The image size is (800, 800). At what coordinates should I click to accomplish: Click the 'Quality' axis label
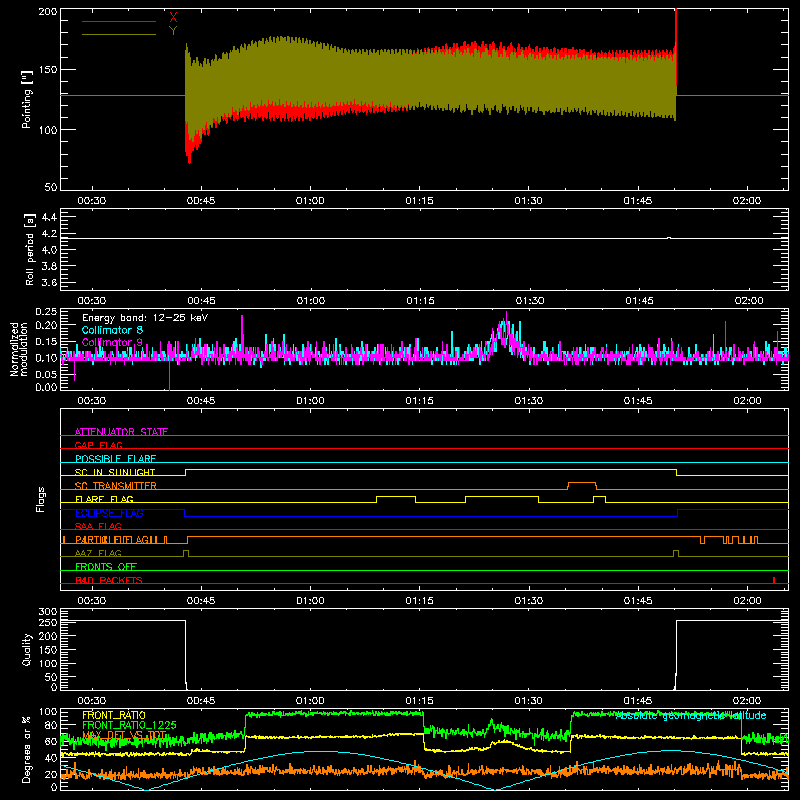(27, 649)
